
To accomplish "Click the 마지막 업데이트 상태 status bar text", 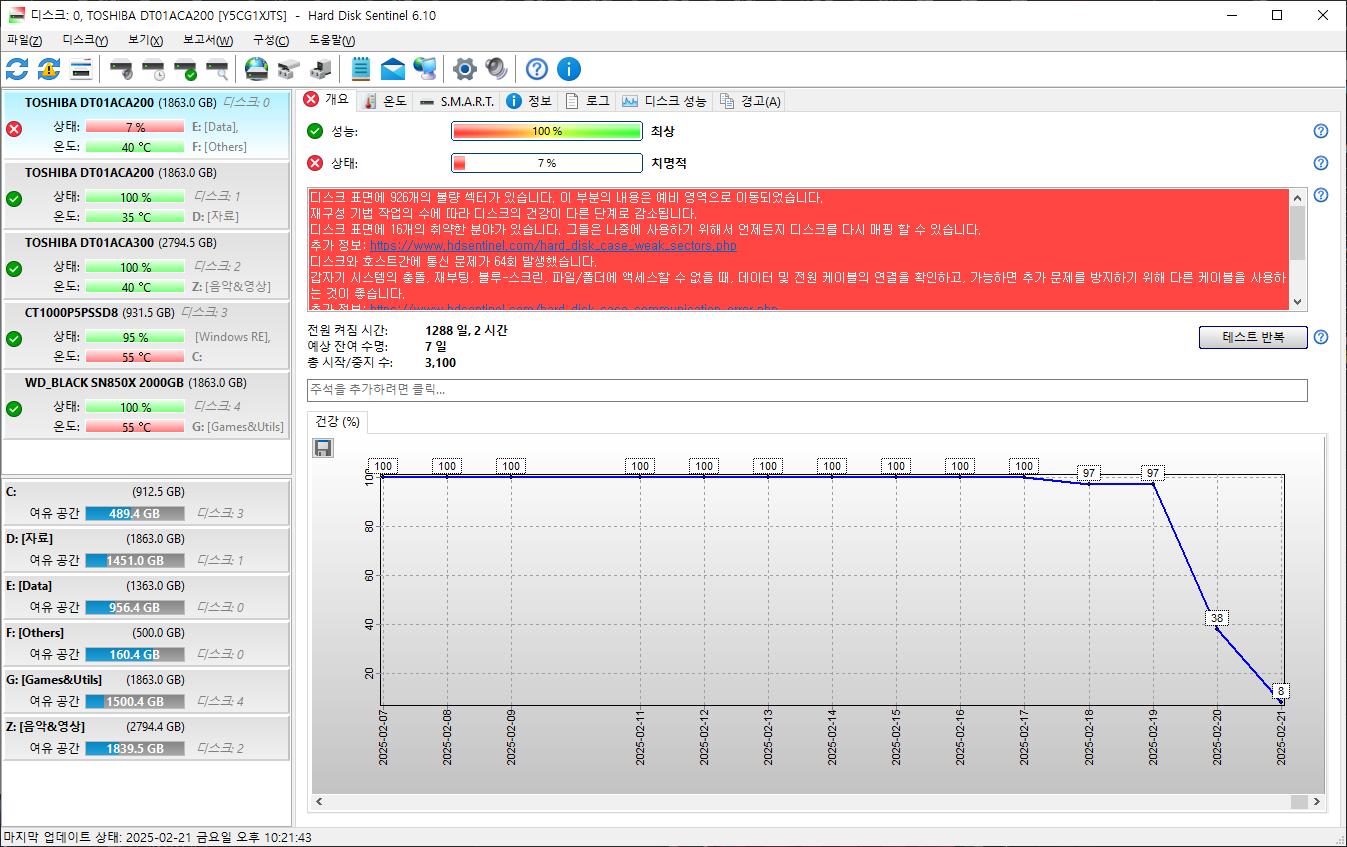I will click(158, 837).
